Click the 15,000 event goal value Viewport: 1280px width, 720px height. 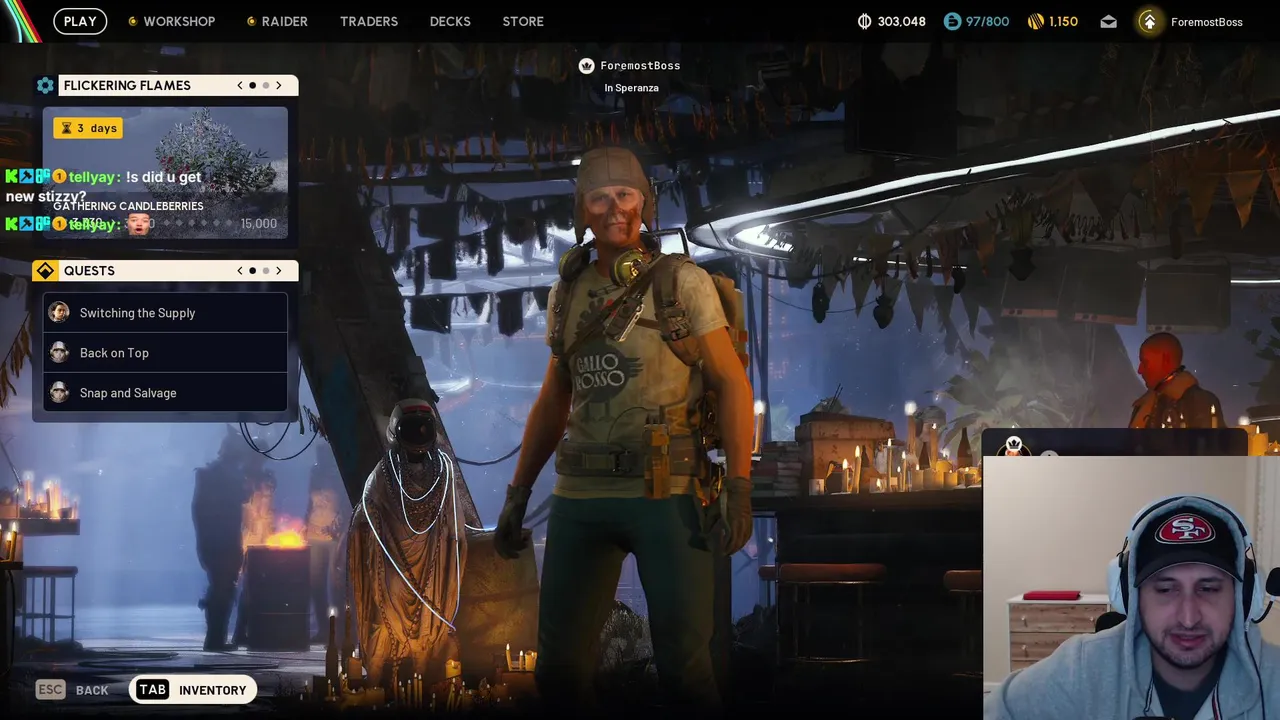point(259,224)
